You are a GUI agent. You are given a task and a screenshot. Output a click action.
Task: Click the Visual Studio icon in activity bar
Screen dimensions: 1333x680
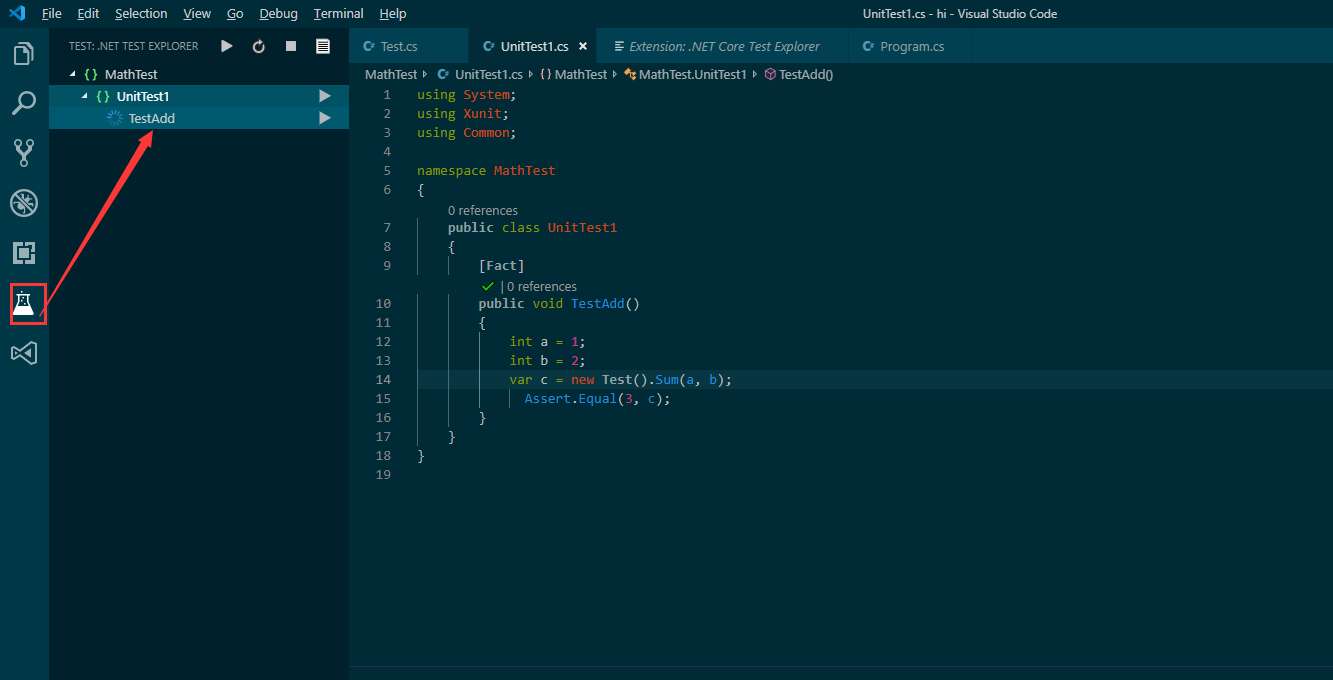click(24, 353)
